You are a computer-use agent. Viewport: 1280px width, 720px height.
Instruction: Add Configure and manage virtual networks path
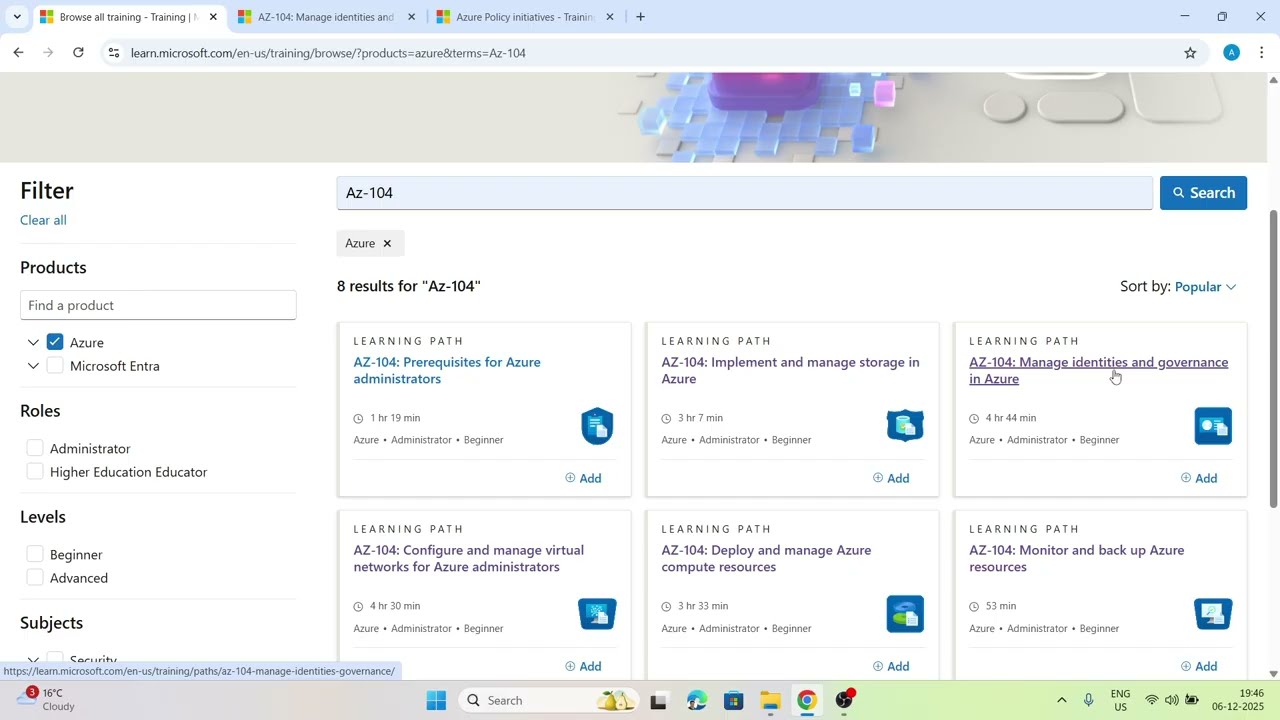(x=583, y=666)
